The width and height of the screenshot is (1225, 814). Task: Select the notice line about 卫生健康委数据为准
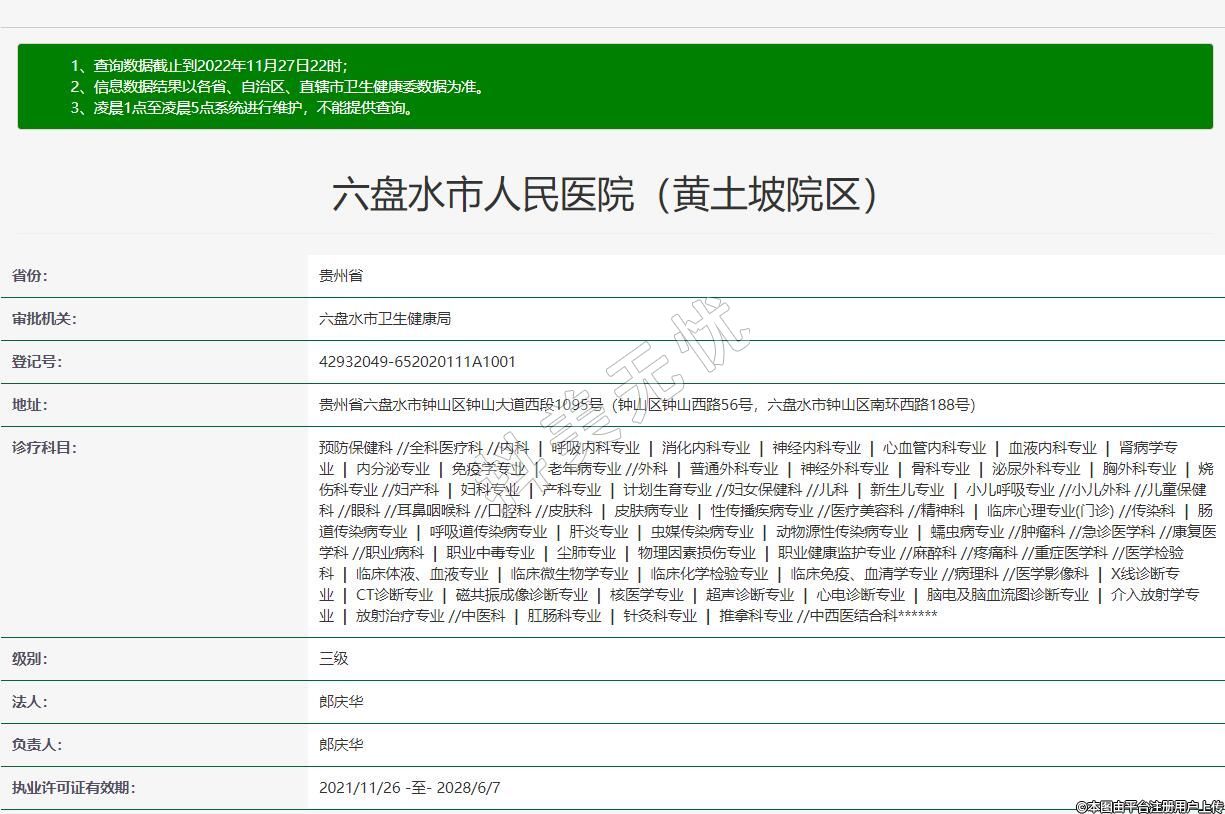(279, 87)
